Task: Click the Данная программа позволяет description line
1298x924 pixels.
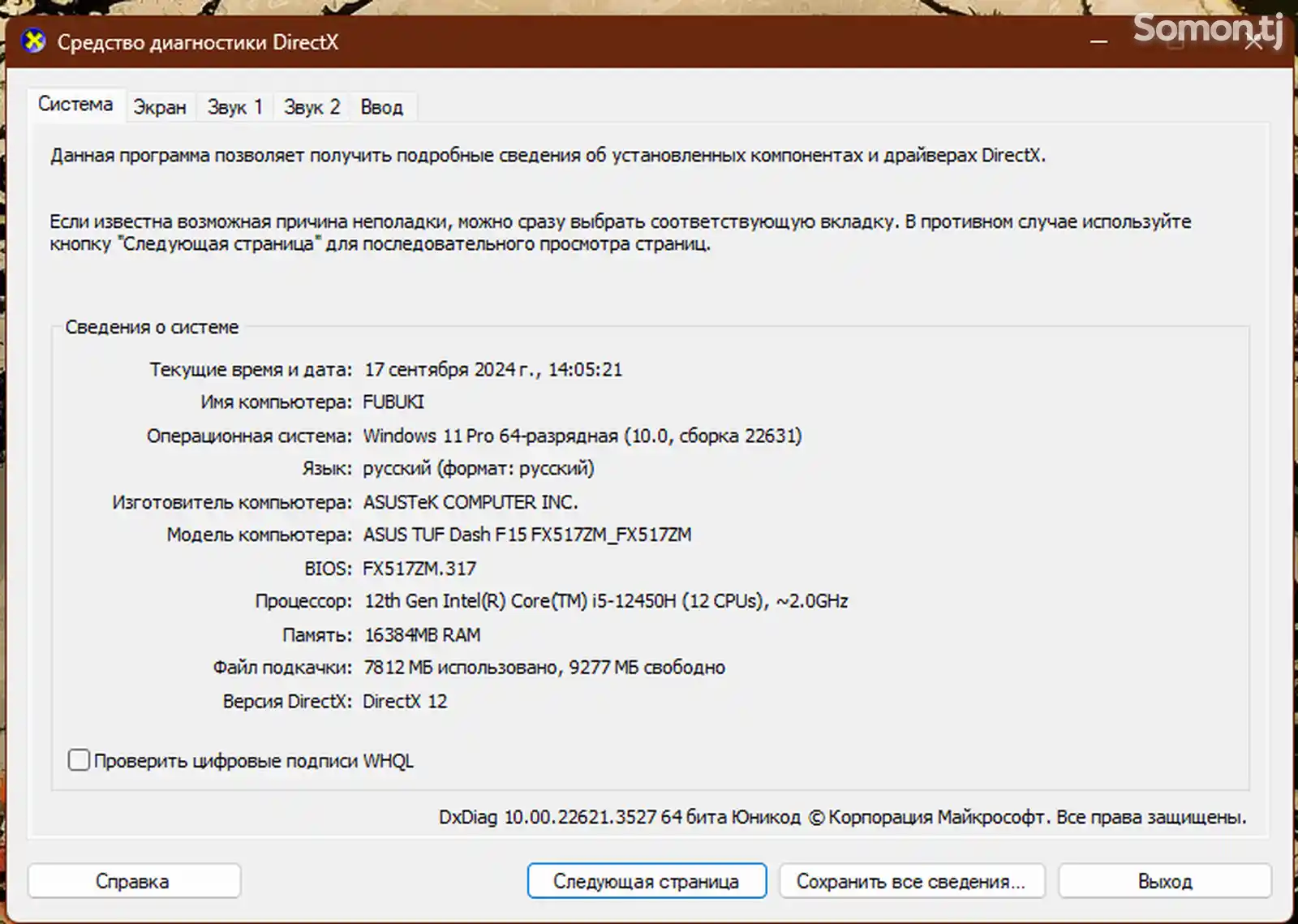Action: click(548, 155)
